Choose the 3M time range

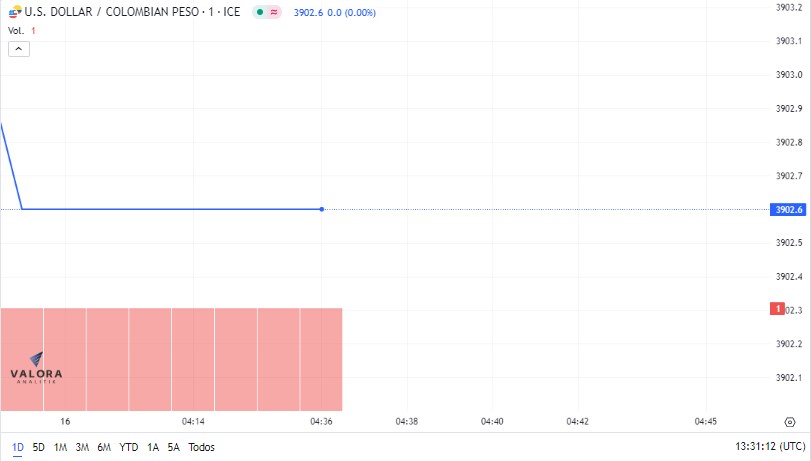click(x=82, y=447)
